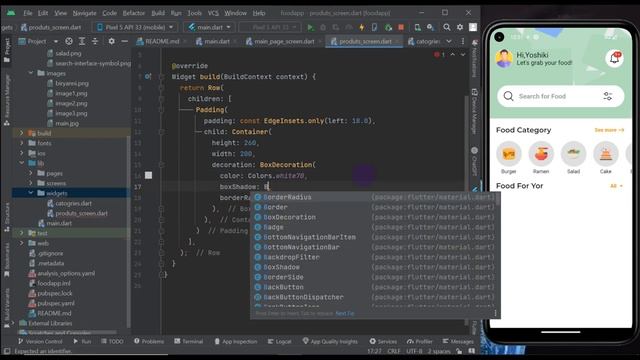Open tab list more-options dots
This screenshot has height=360, width=640.
click(x=462, y=41)
